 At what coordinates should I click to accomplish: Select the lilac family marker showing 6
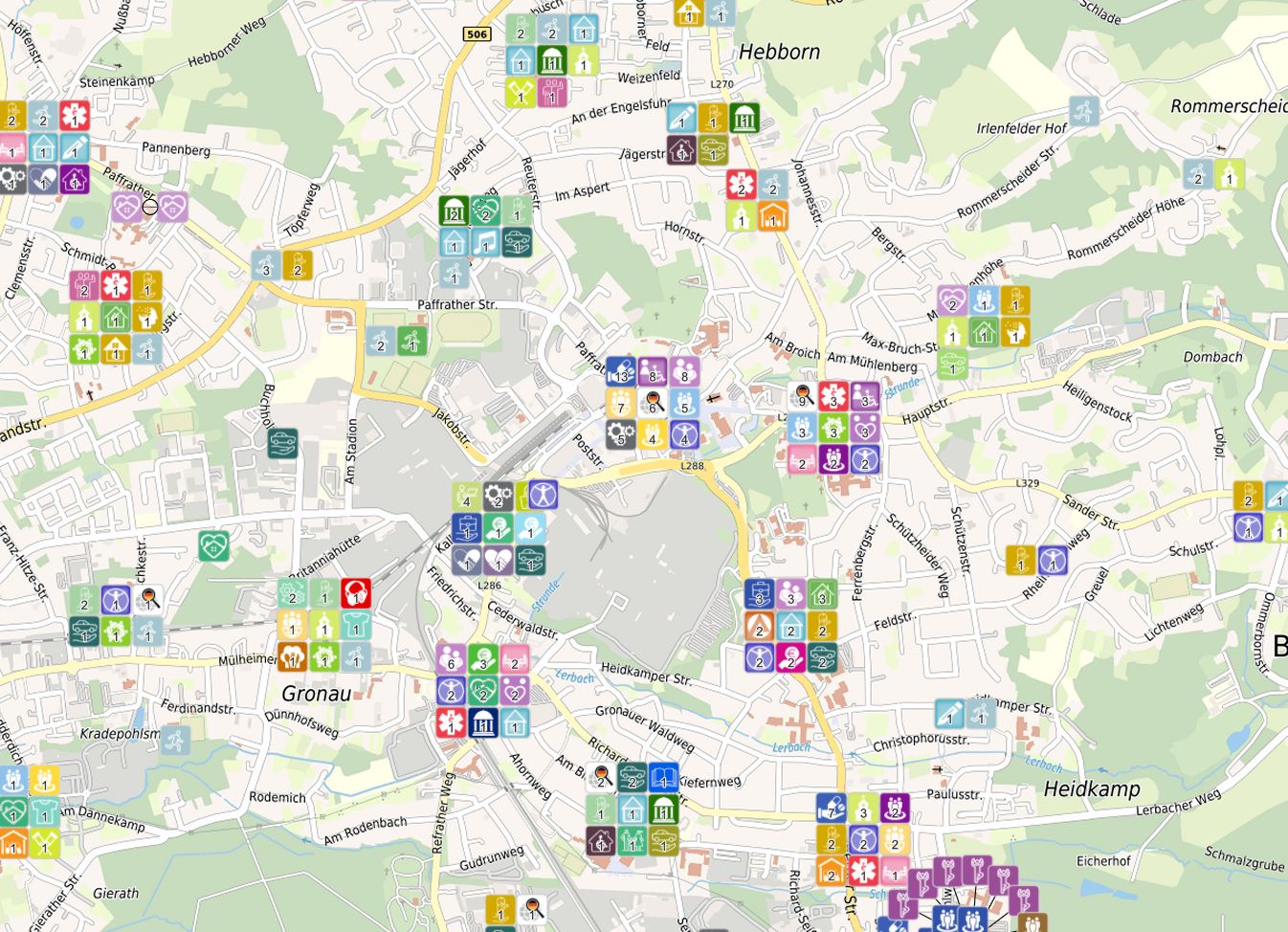(451, 658)
